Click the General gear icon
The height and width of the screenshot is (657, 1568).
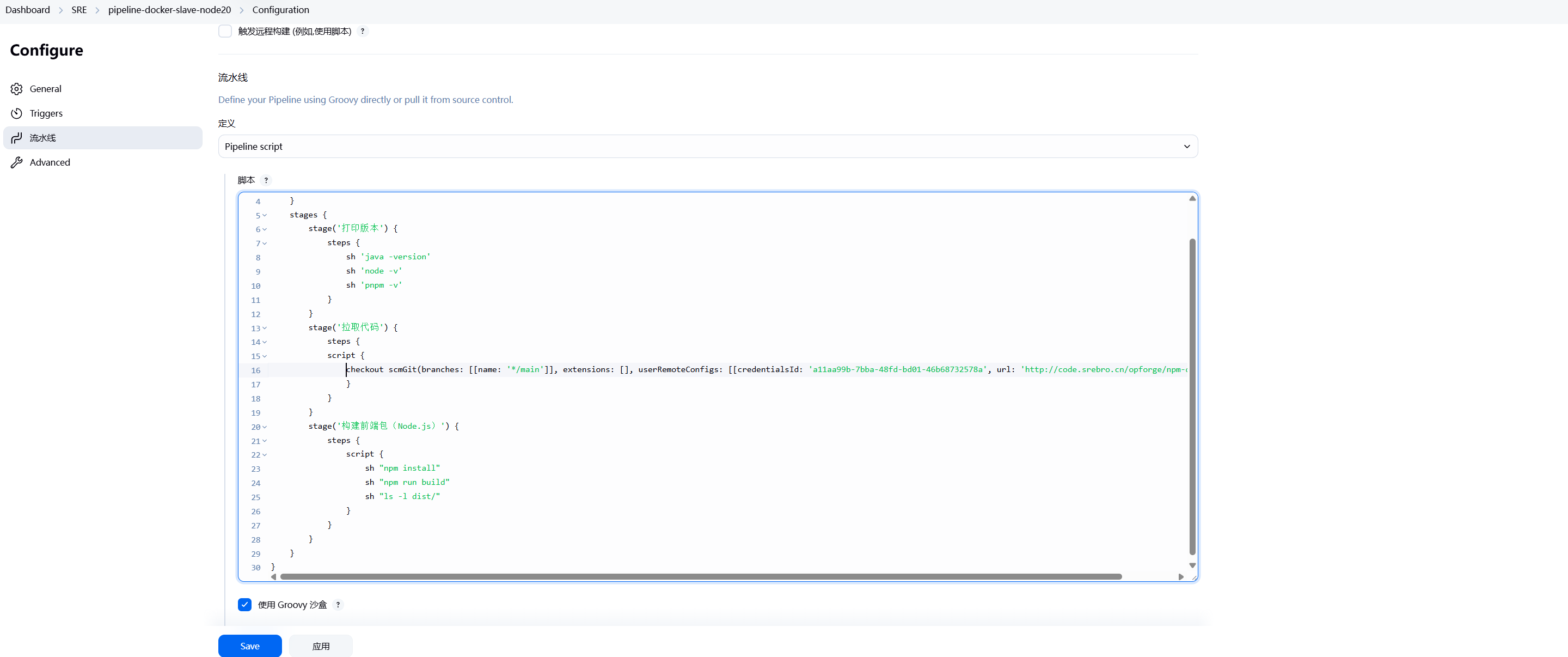(x=16, y=89)
